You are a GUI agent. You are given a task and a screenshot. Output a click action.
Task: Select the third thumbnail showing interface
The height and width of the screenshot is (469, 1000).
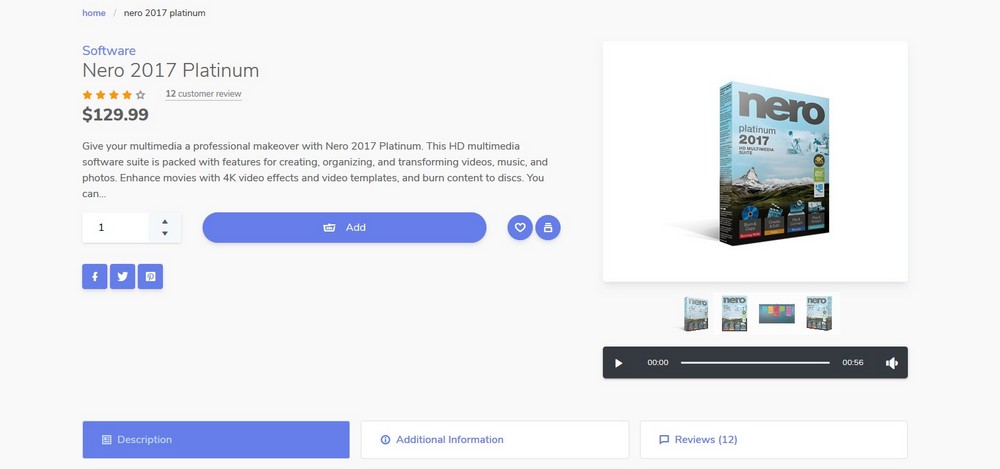pos(777,313)
